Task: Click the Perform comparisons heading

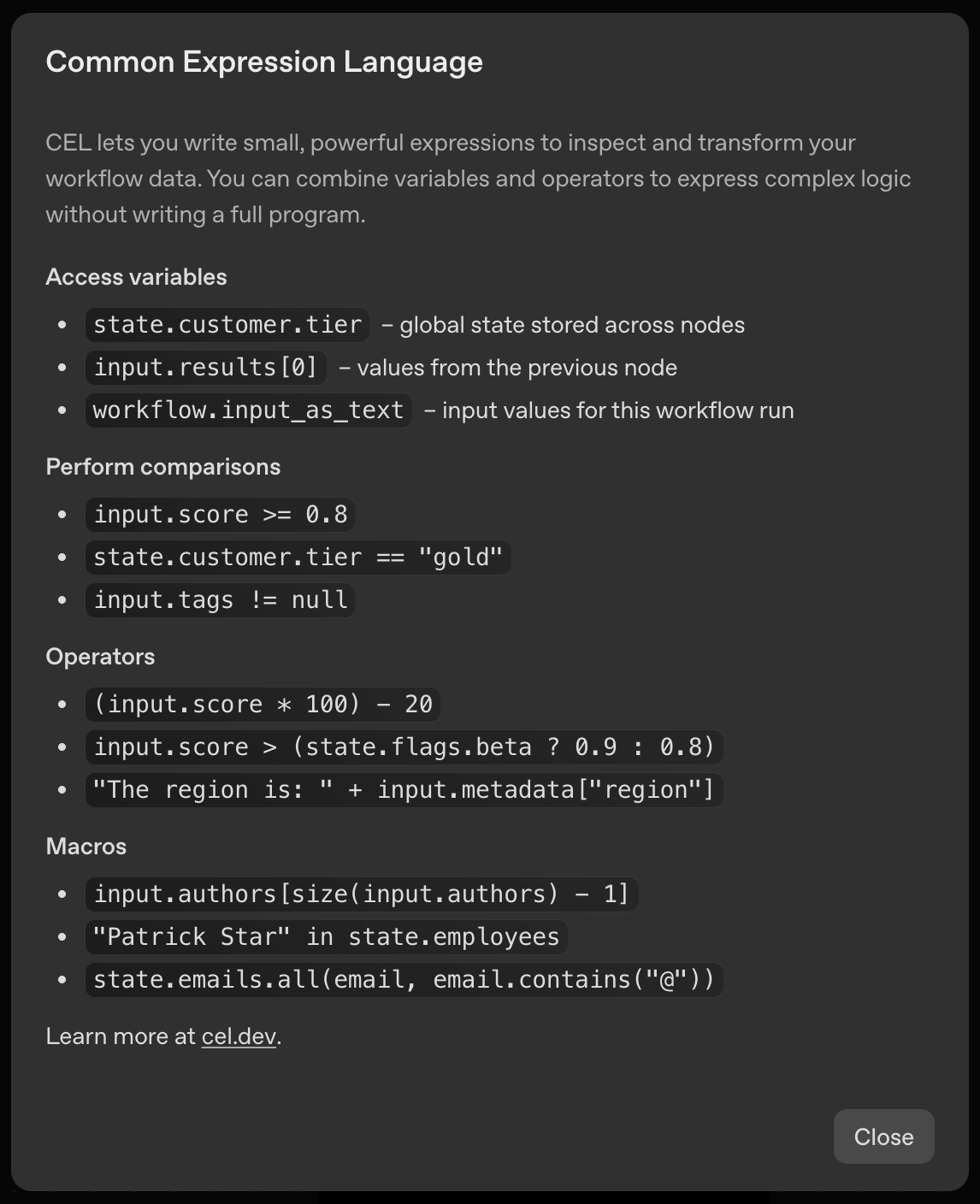Action: pos(163,467)
